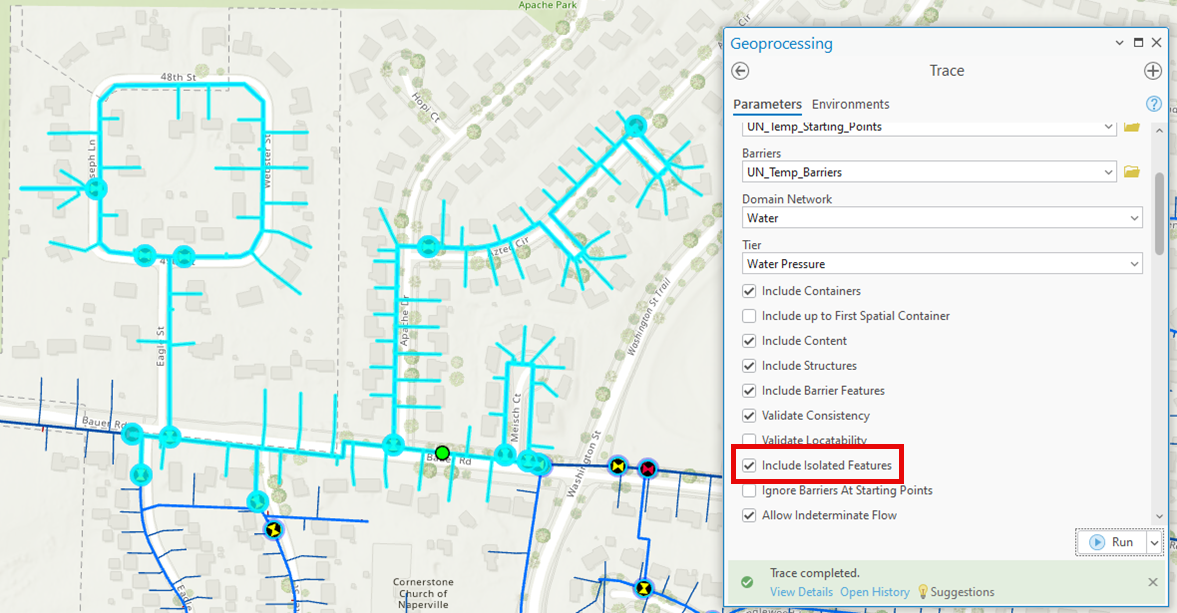The height and width of the screenshot is (613, 1177).
Task: Add Trace tool to favorites plus icon
Action: point(1152,71)
